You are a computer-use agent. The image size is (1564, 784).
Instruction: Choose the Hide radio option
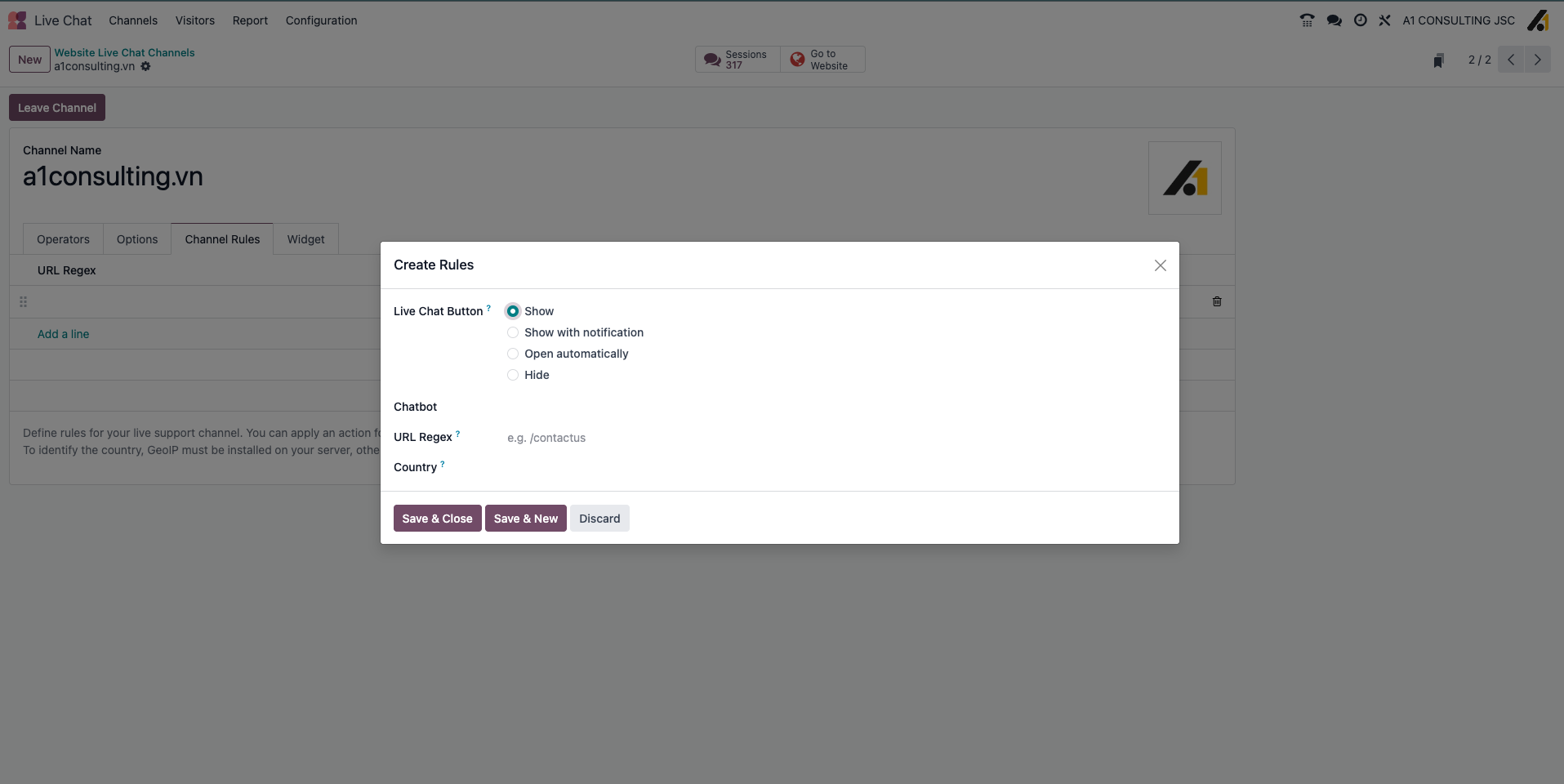point(513,375)
